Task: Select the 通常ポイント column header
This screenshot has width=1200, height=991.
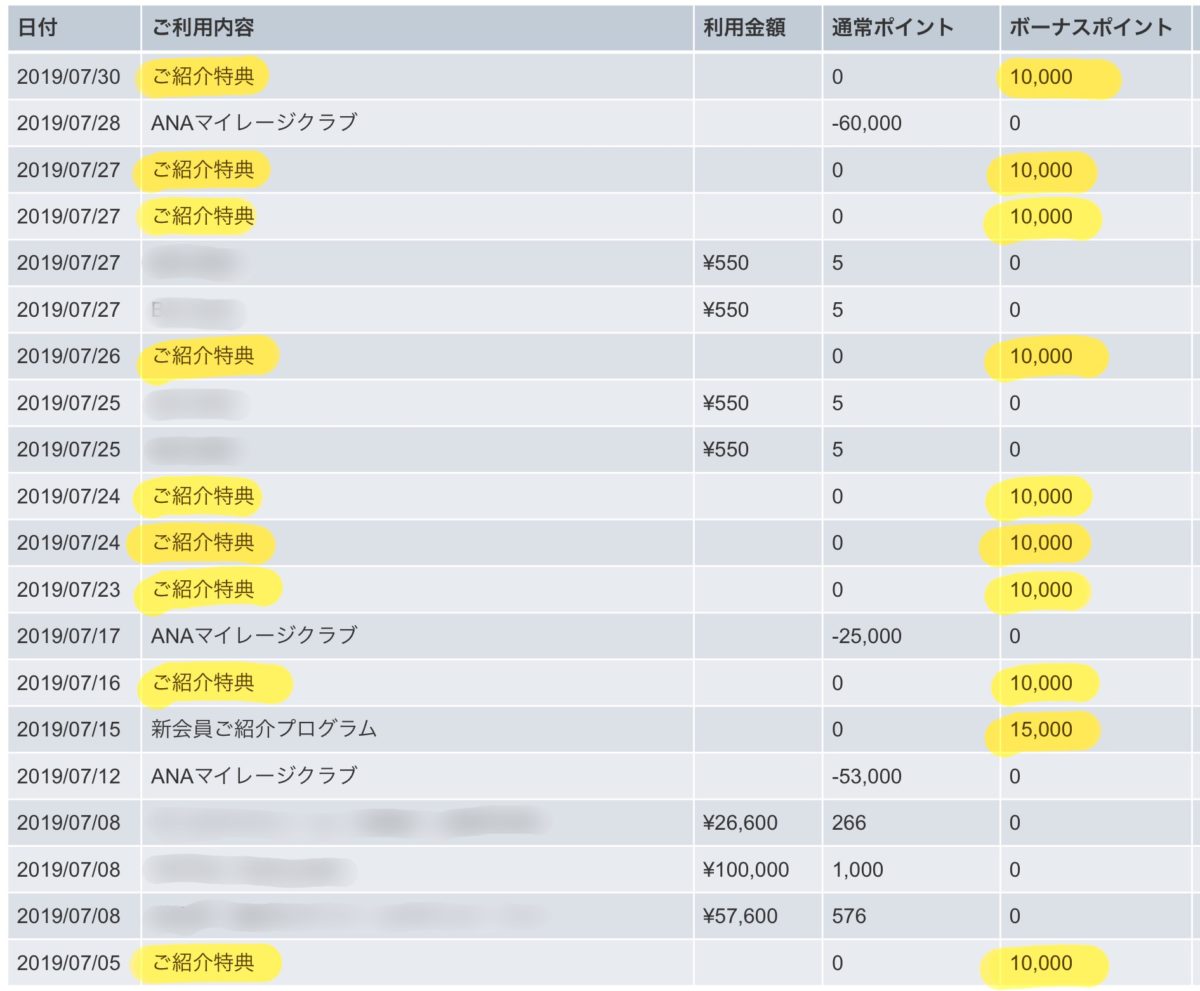Action: click(893, 28)
